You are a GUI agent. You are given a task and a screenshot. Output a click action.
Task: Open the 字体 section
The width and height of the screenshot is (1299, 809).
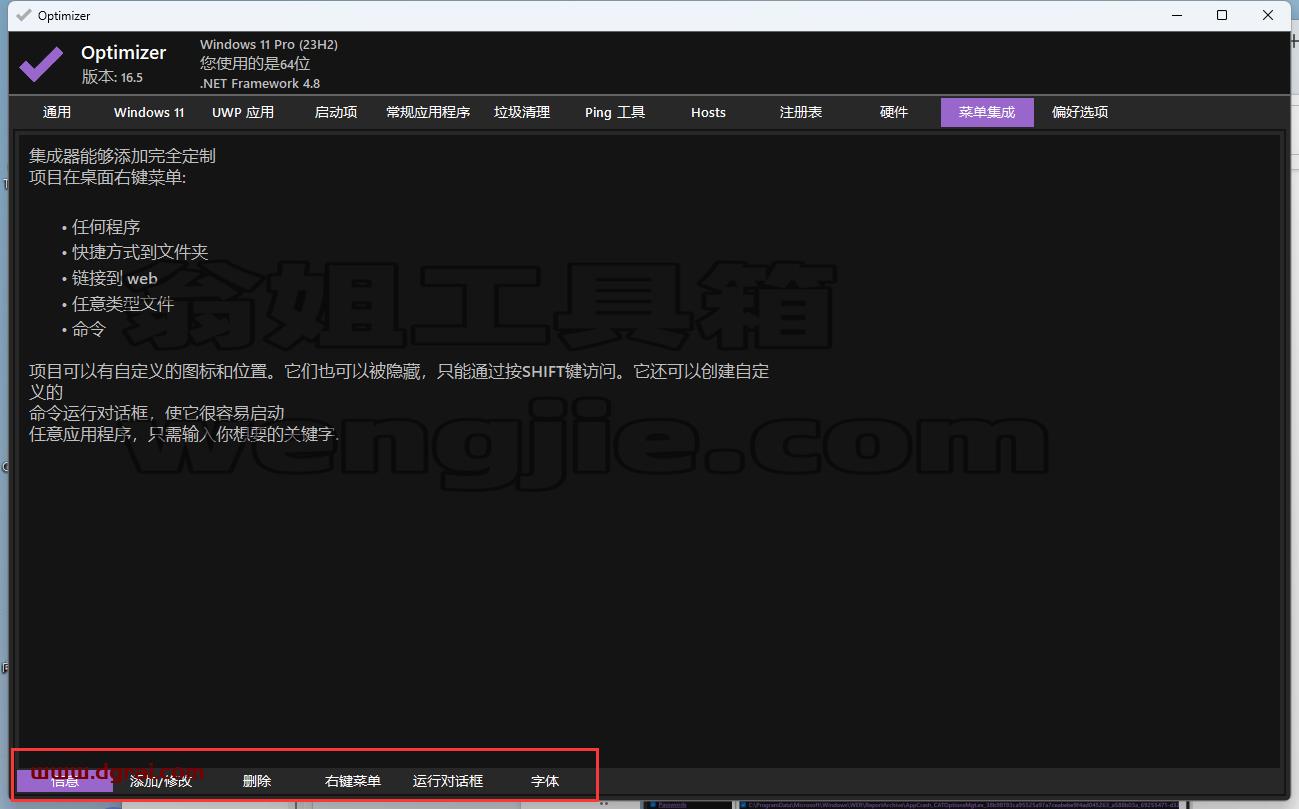[545, 781]
